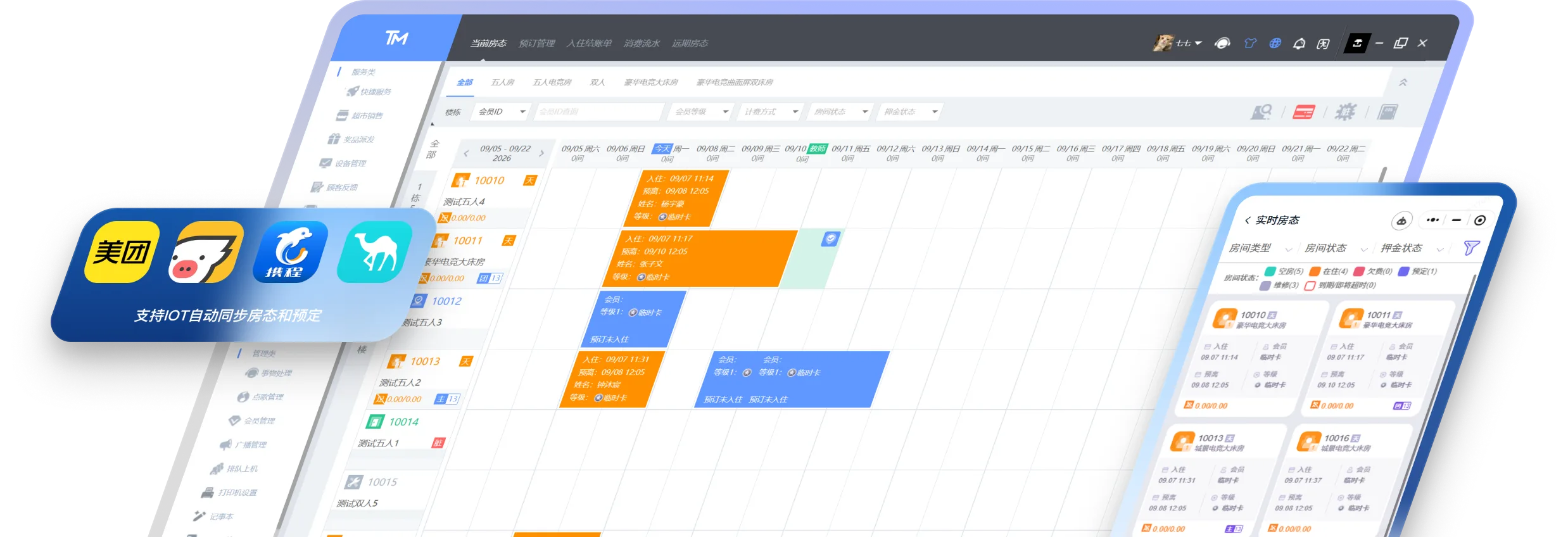Open the notification bell
1568x537 pixels.
(x=1299, y=44)
